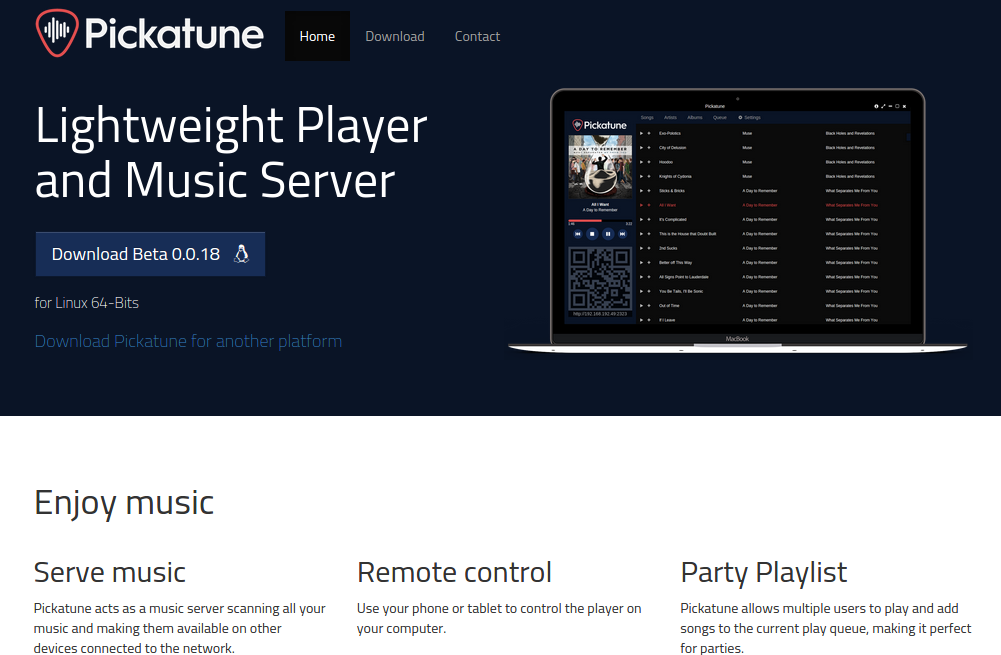This screenshot has width=1001, height=655.
Task: Click the red play icon for All I Want
Action: click(642, 205)
